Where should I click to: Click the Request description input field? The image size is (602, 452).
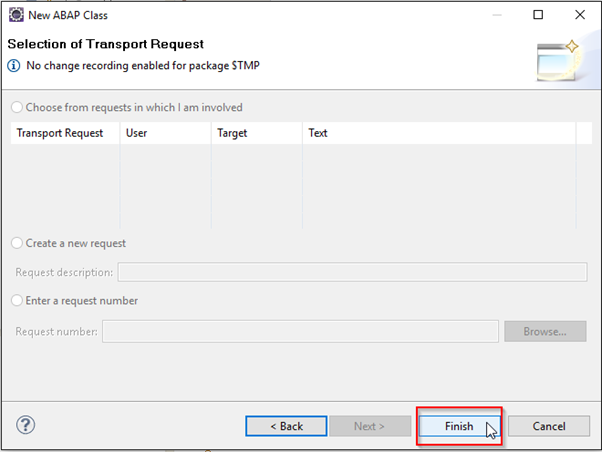click(352, 272)
